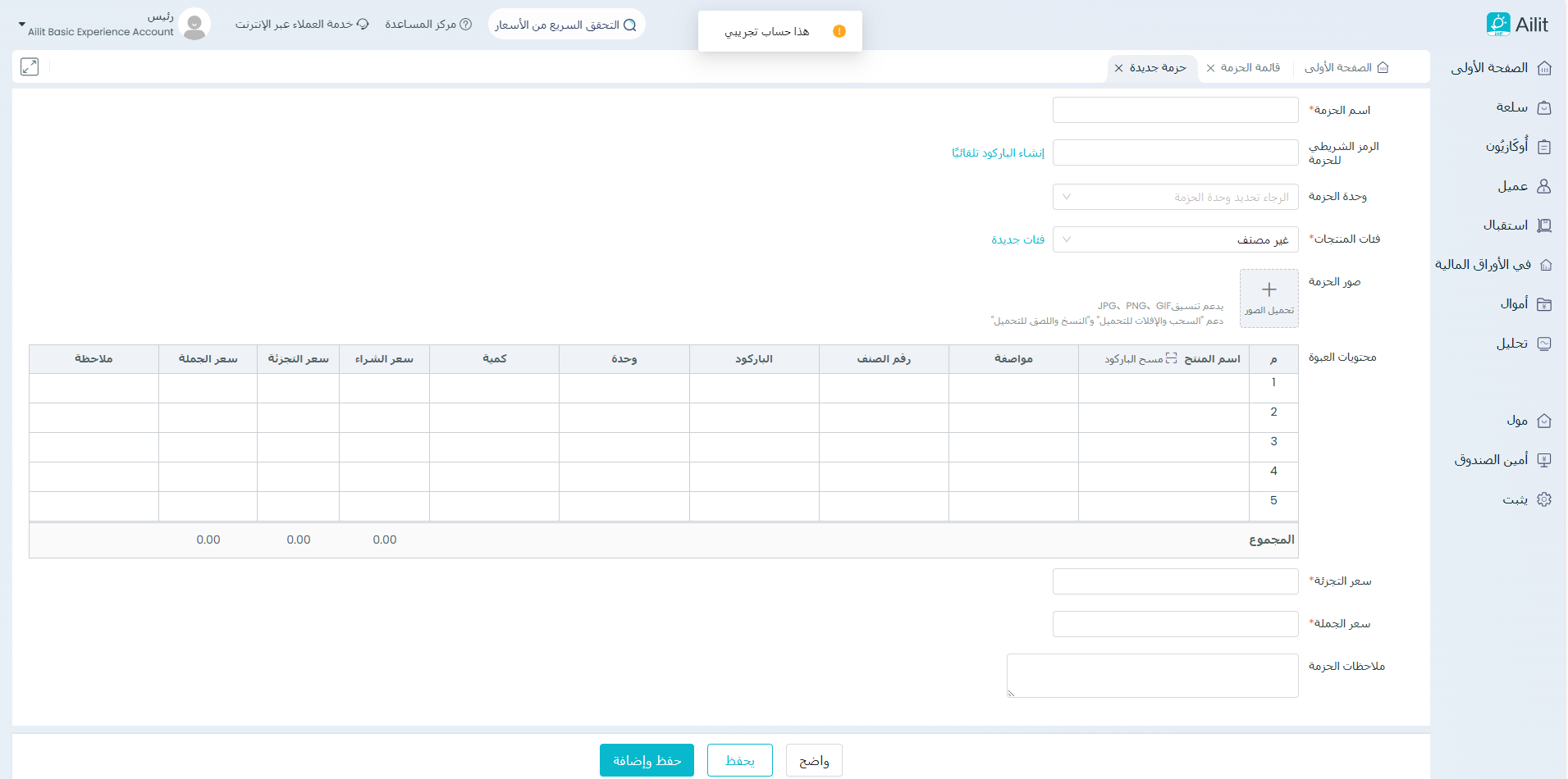Open the تحليل analysis sidebar icon

[x=1543, y=344]
